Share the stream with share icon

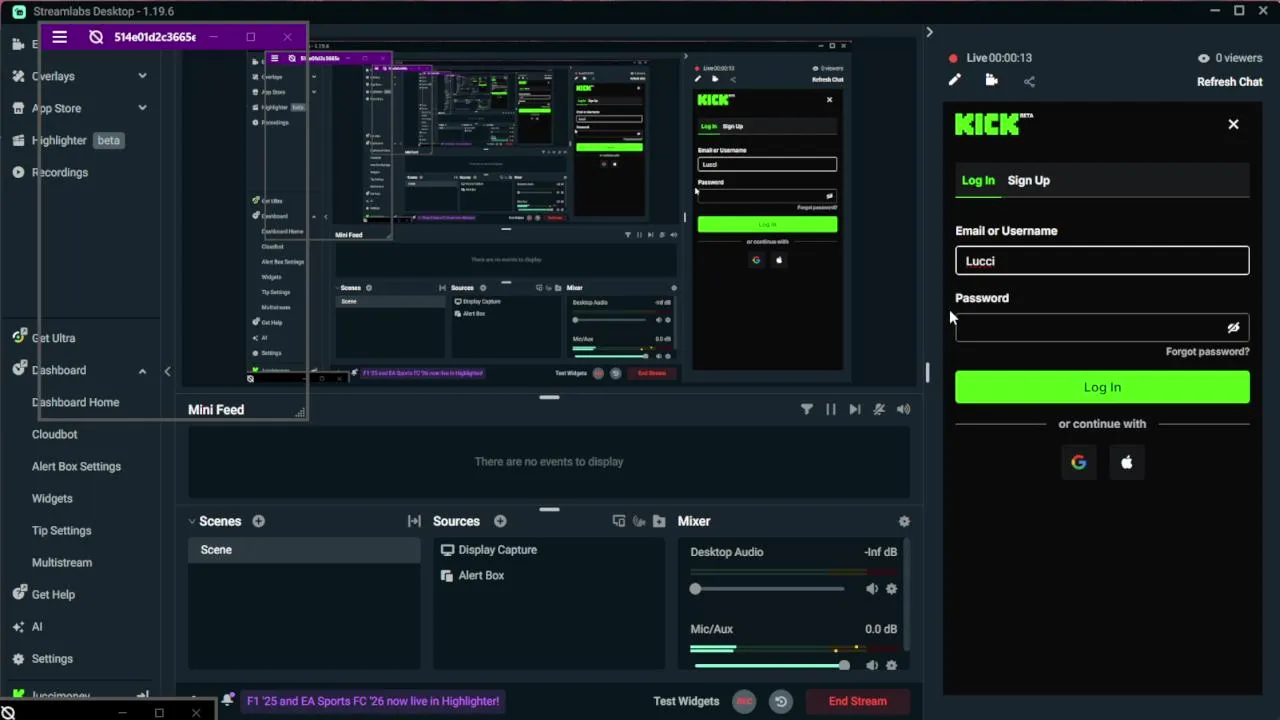pos(1029,82)
